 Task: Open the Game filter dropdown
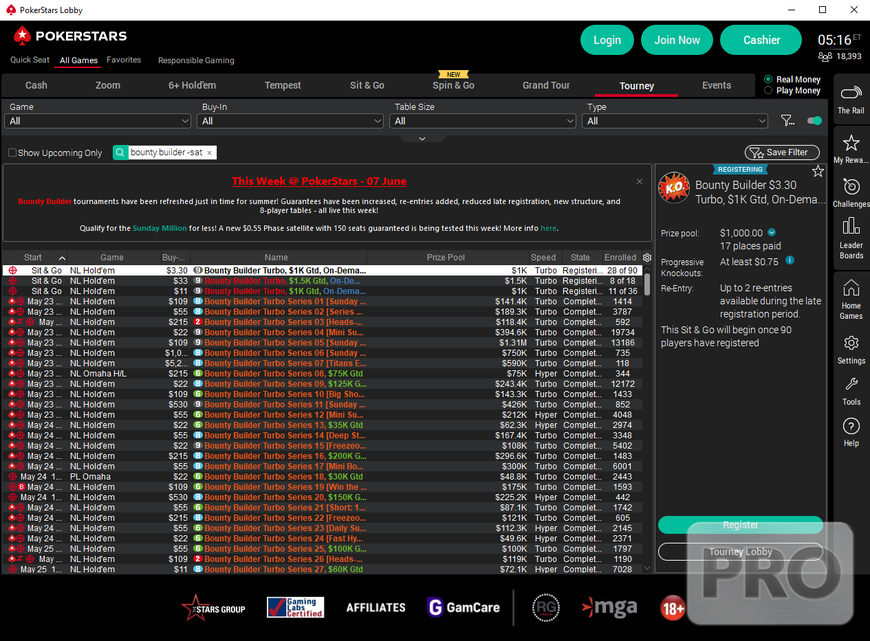97,121
